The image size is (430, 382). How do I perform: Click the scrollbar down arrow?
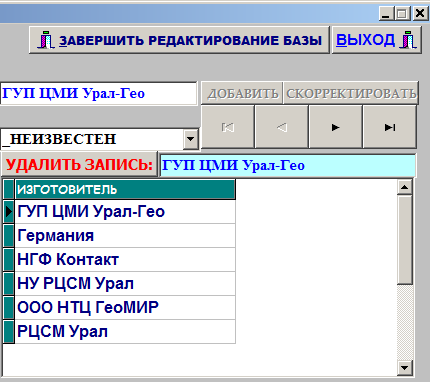[x=405, y=368]
